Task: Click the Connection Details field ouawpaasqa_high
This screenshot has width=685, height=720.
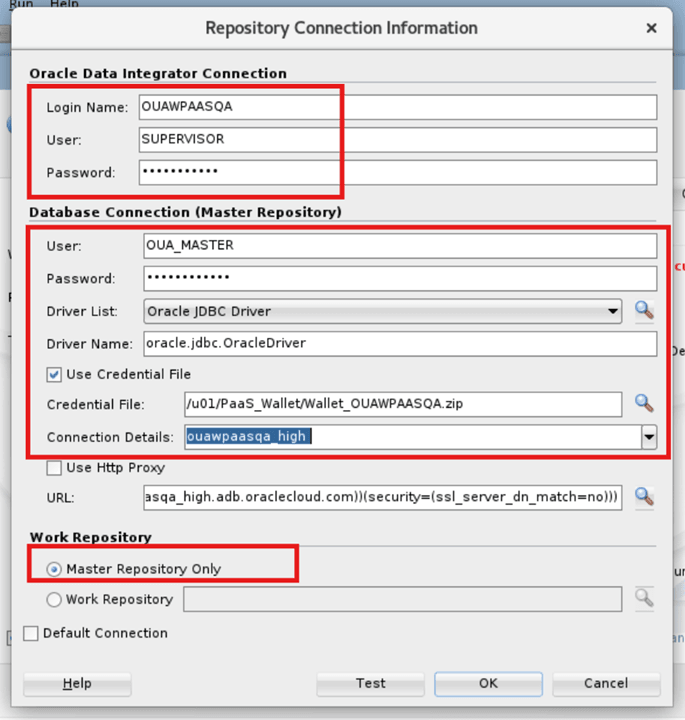Action: 413,437
